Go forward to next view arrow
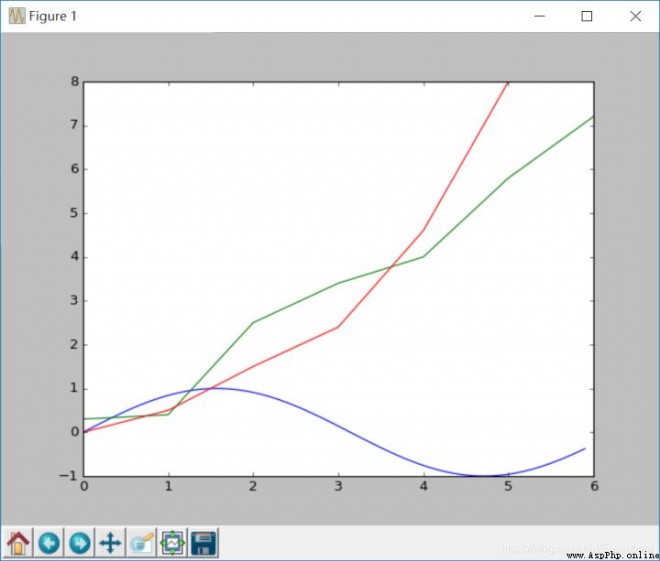 [x=80, y=542]
